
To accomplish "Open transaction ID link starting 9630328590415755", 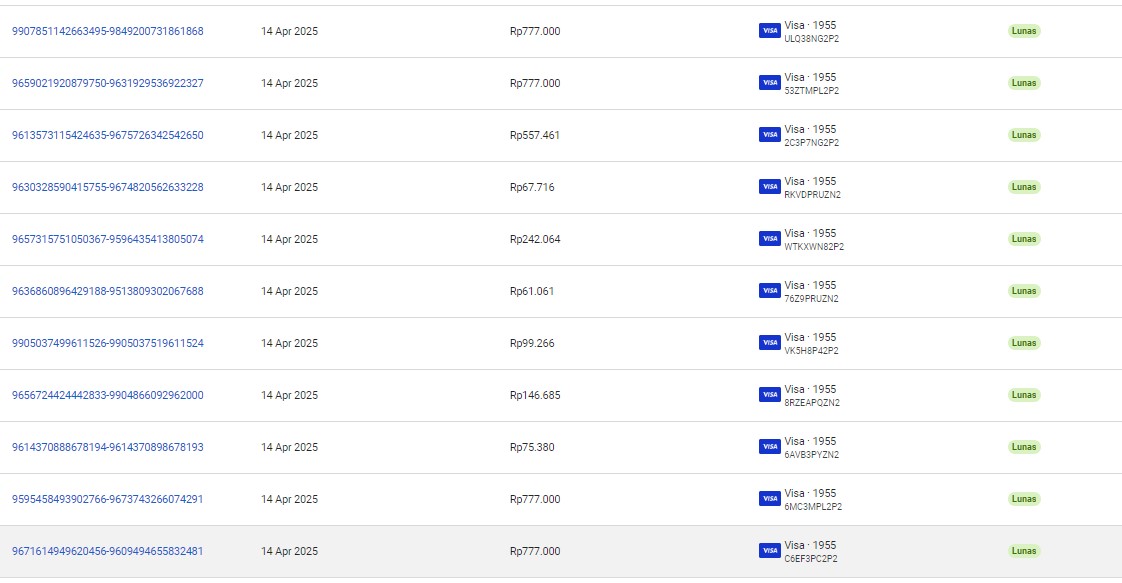I will [107, 187].
